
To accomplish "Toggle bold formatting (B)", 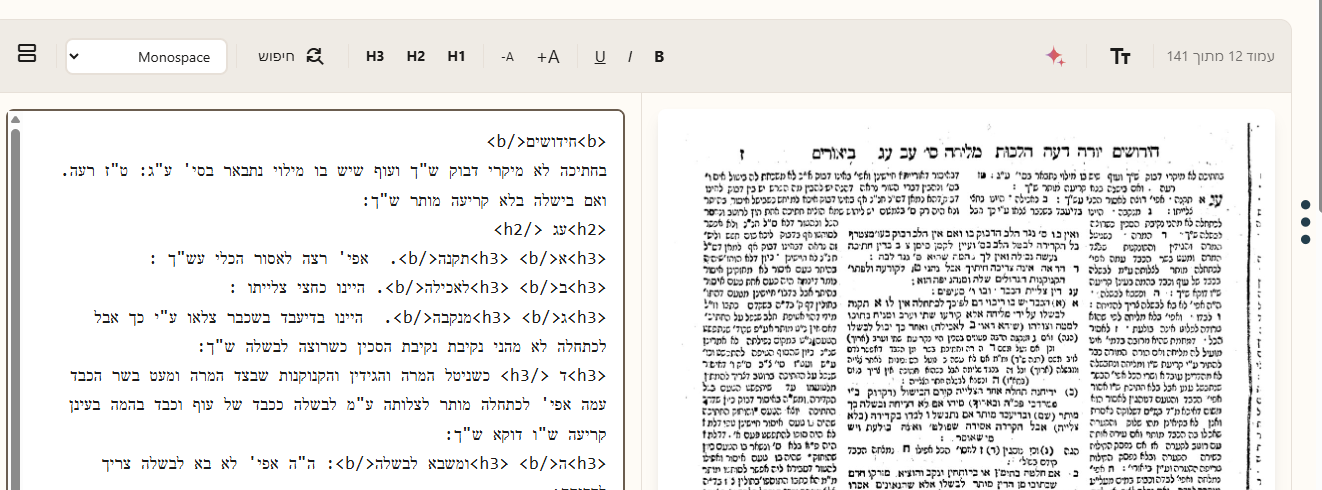I will (659, 57).
